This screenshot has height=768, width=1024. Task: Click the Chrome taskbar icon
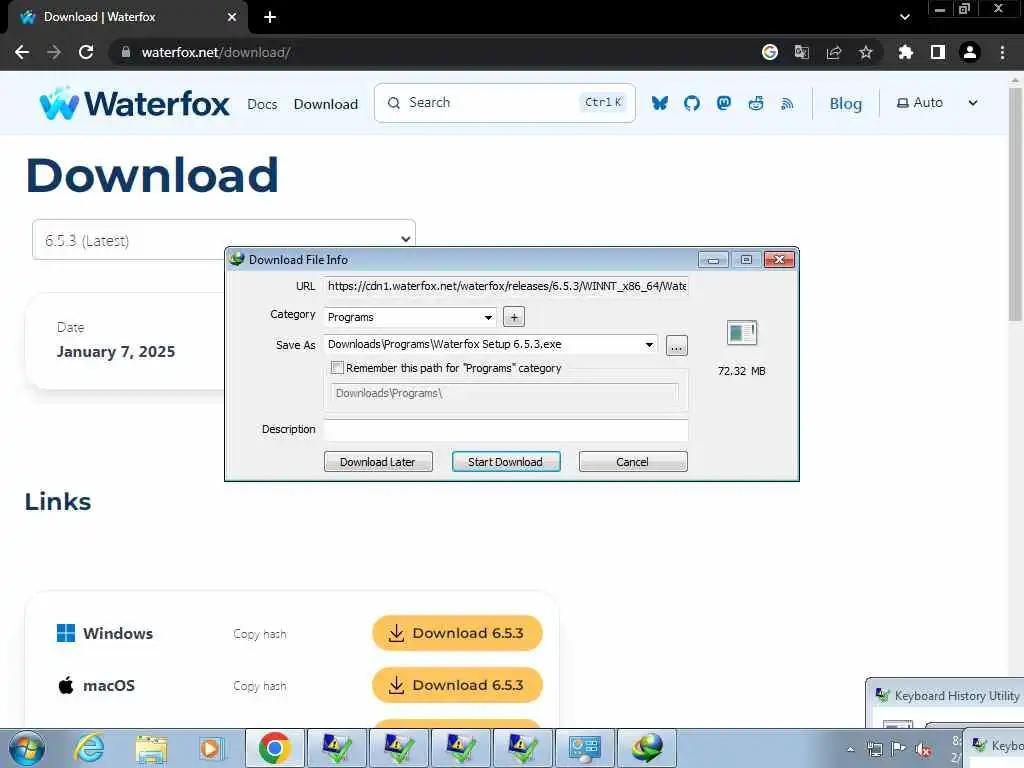274,748
